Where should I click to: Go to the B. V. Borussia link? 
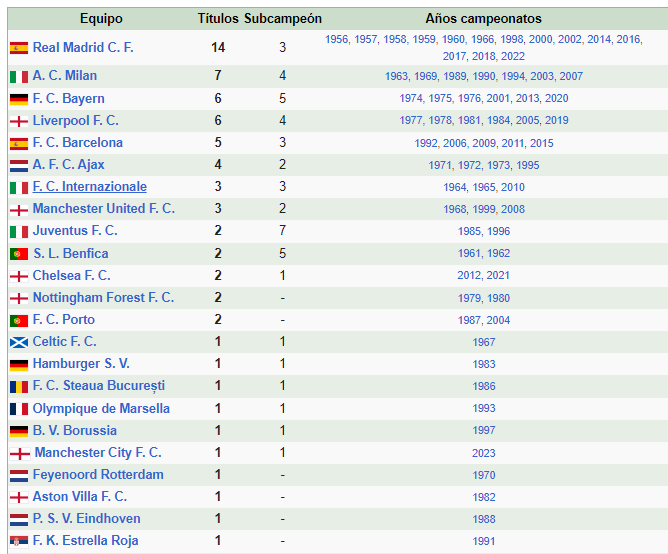click(x=75, y=430)
